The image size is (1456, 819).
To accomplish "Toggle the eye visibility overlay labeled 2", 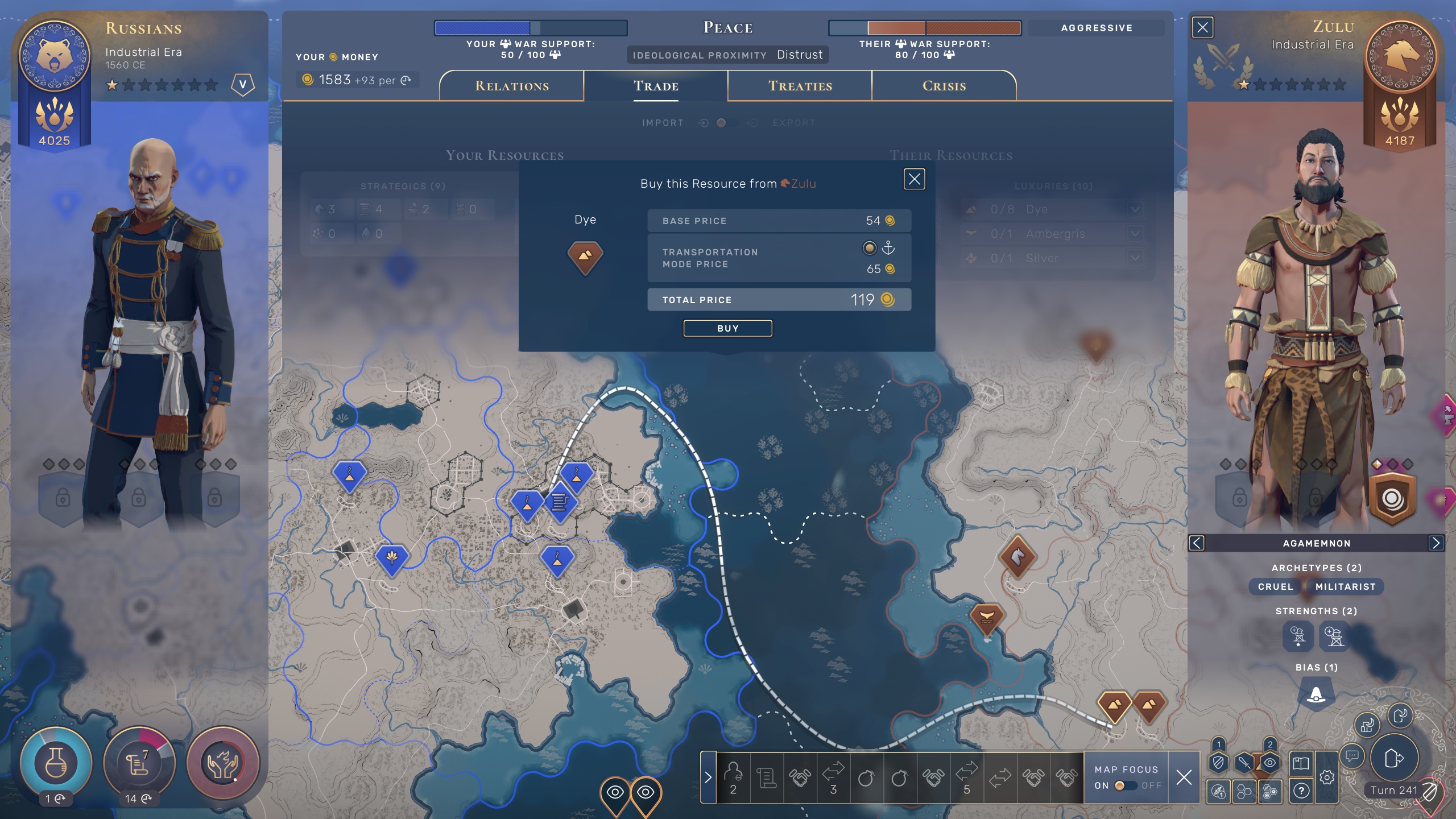I will click(x=1270, y=762).
